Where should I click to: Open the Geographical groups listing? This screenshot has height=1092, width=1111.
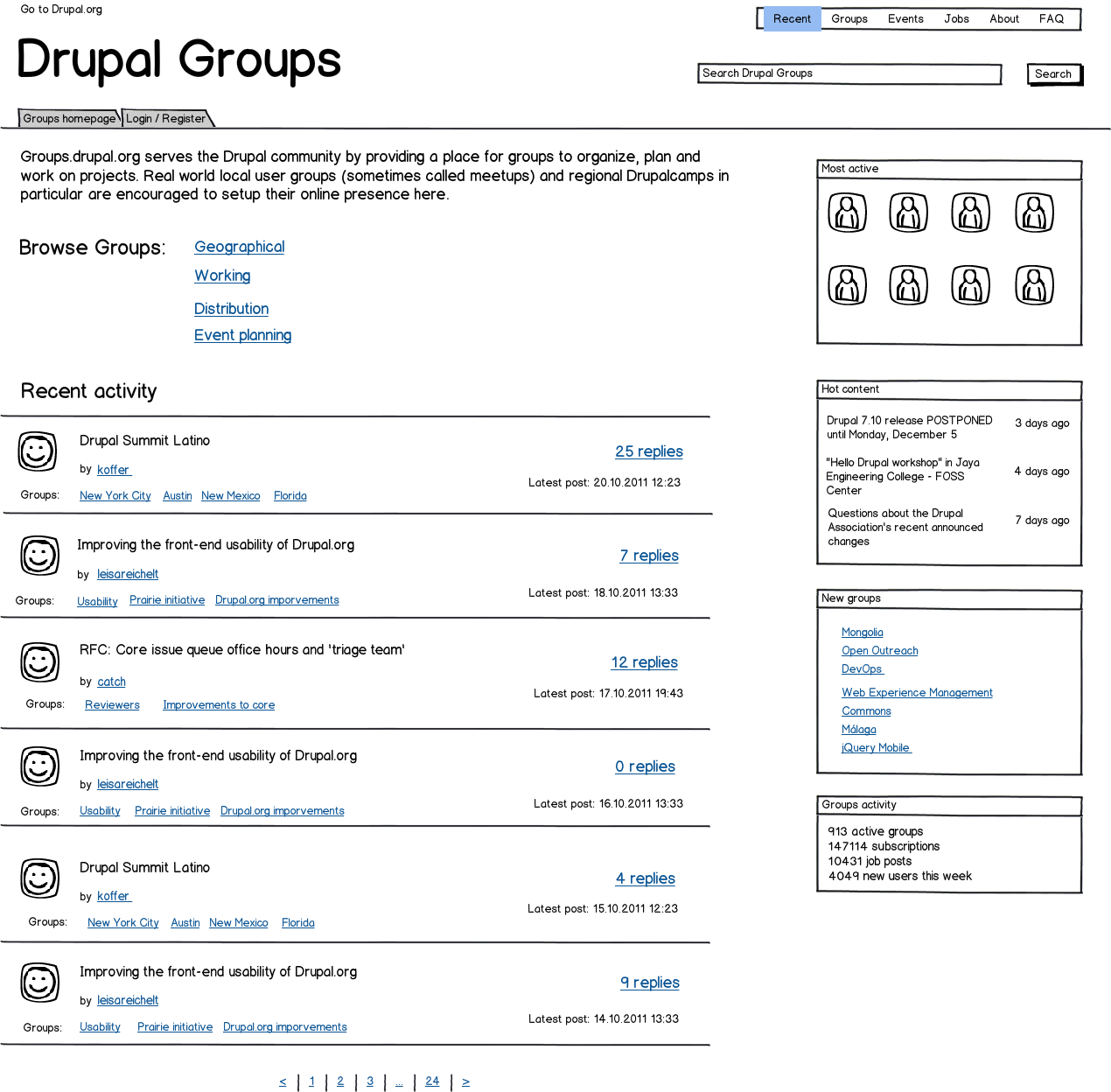pyautogui.click(x=239, y=247)
